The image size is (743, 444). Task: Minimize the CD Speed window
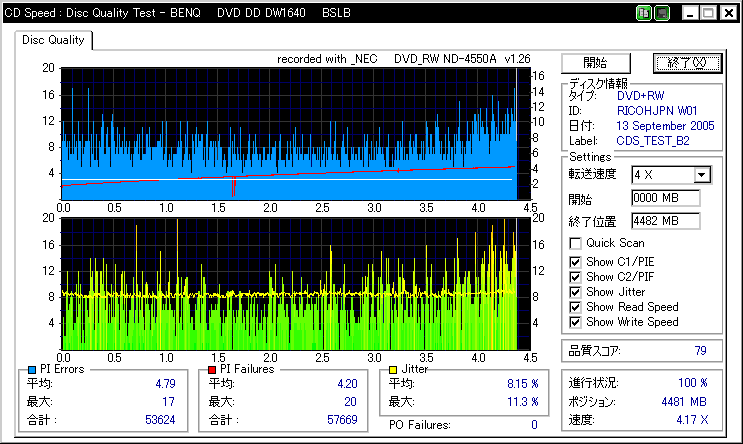coord(690,13)
